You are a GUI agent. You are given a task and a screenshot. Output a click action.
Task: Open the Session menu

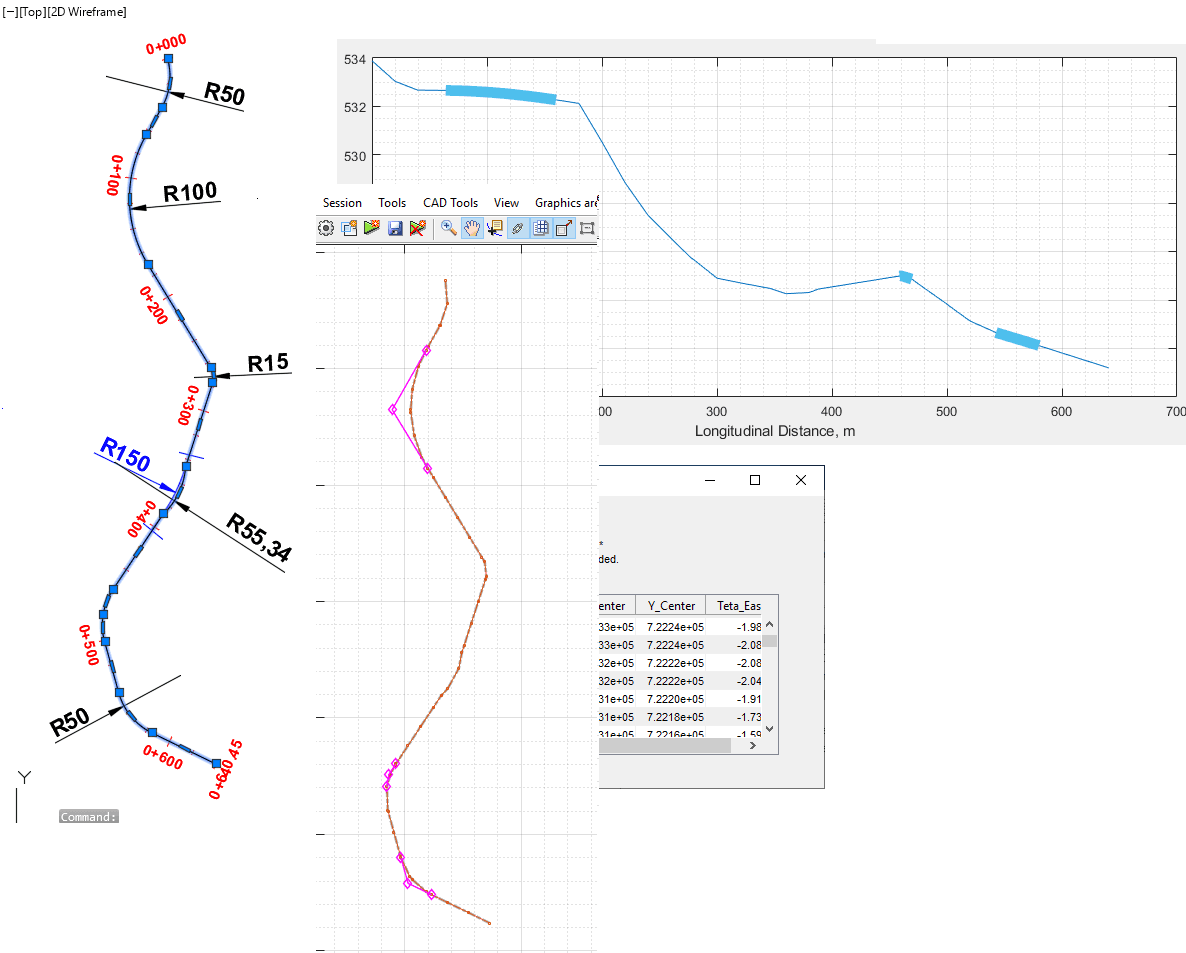tap(342, 203)
